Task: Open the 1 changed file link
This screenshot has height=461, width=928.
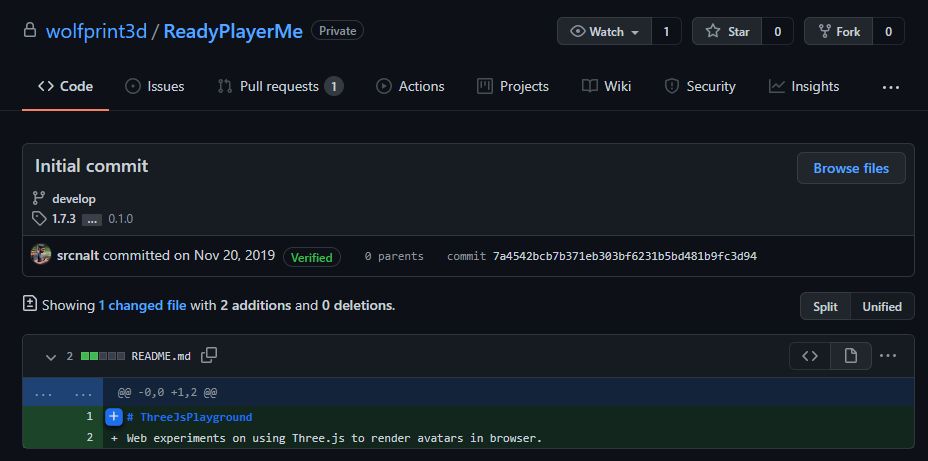Action: [x=142, y=305]
